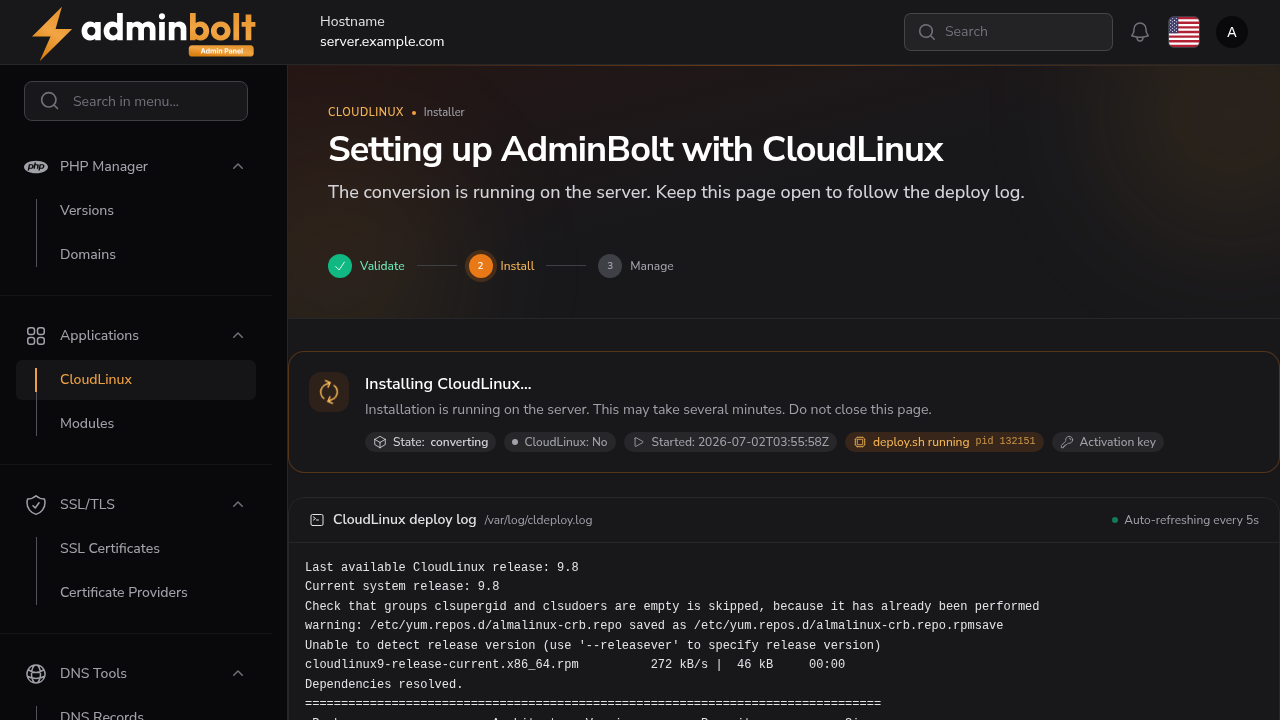Click the header search magnifier icon

click(927, 32)
